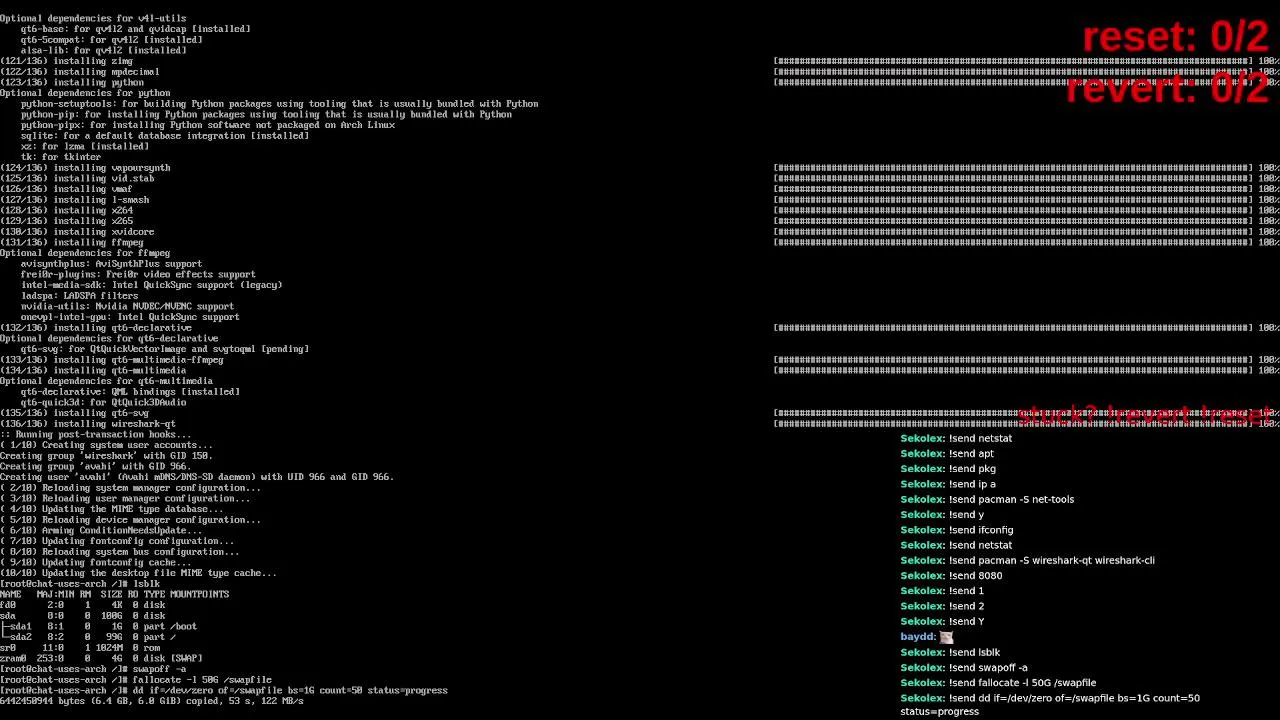This screenshot has height=720, width=1280.
Task: Click the dd status '6442450944 bytes (6.4 GB, 6.0 GiB) copied'
Action: (x=152, y=702)
